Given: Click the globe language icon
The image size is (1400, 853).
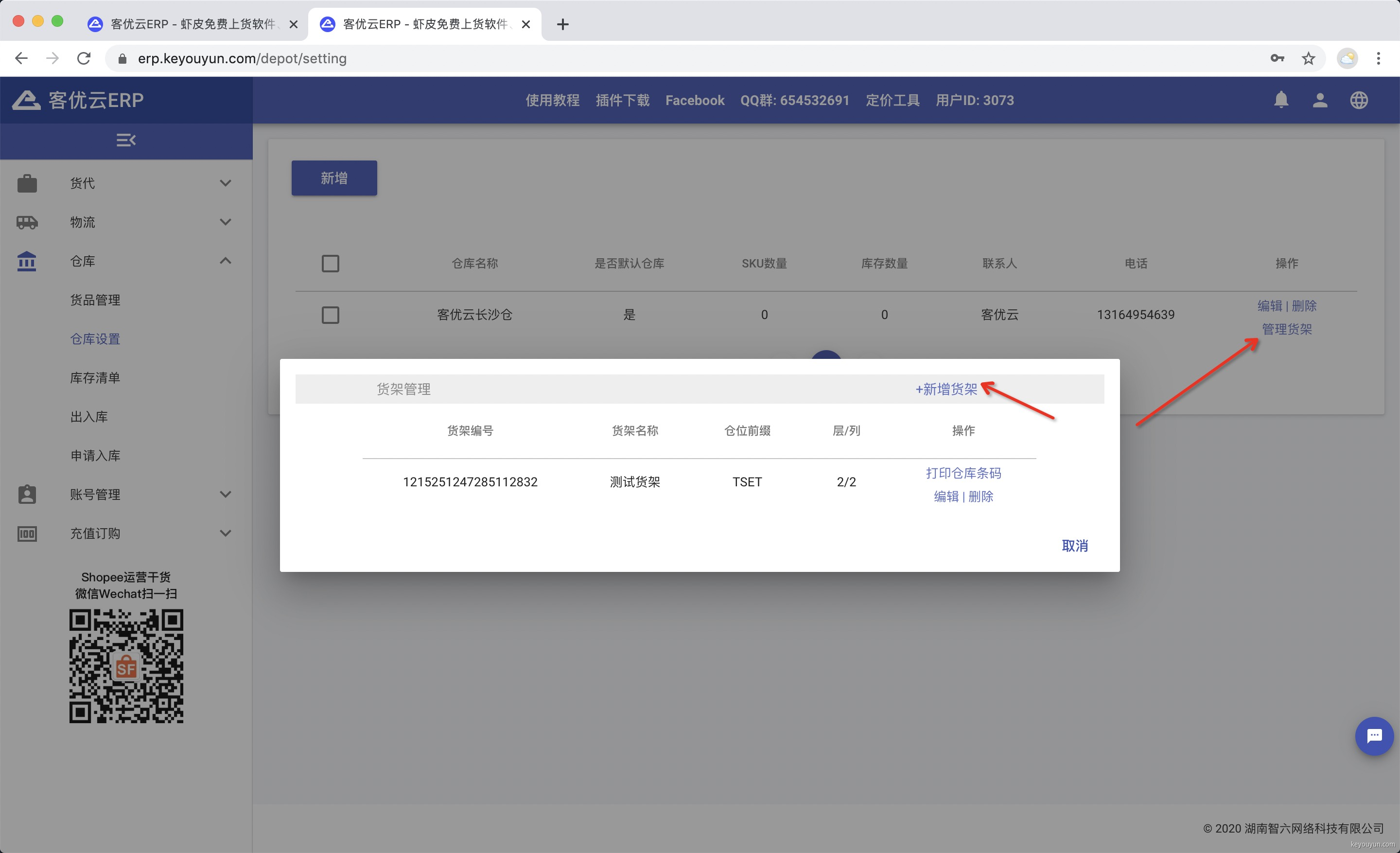Looking at the screenshot, I should point(1359,100).
